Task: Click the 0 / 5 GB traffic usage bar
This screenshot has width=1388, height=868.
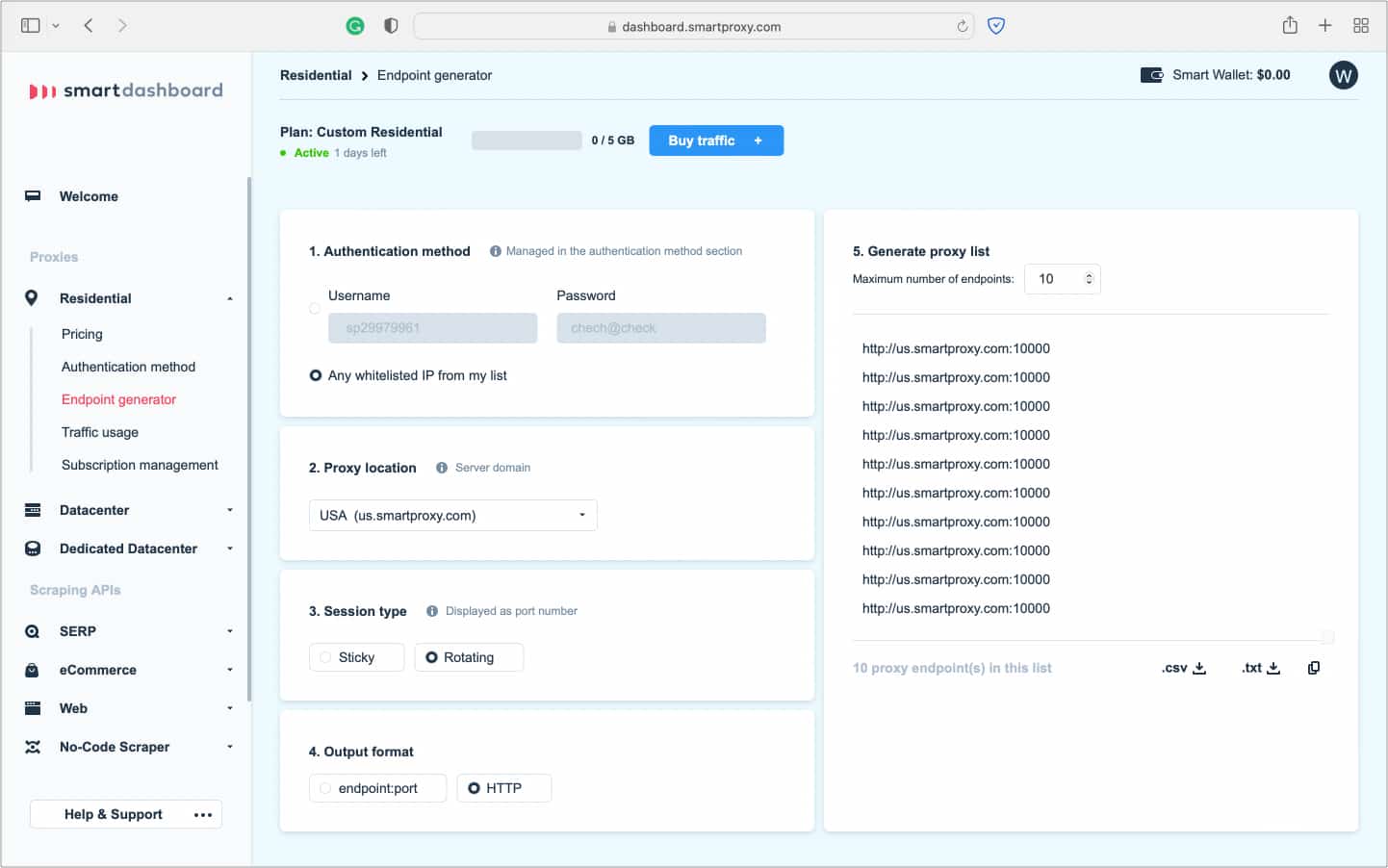Action: coord(527,140)
